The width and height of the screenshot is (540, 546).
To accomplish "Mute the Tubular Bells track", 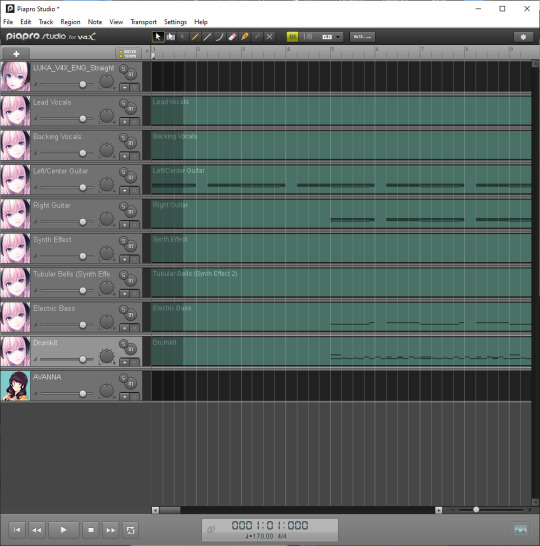I will [131, 280].
